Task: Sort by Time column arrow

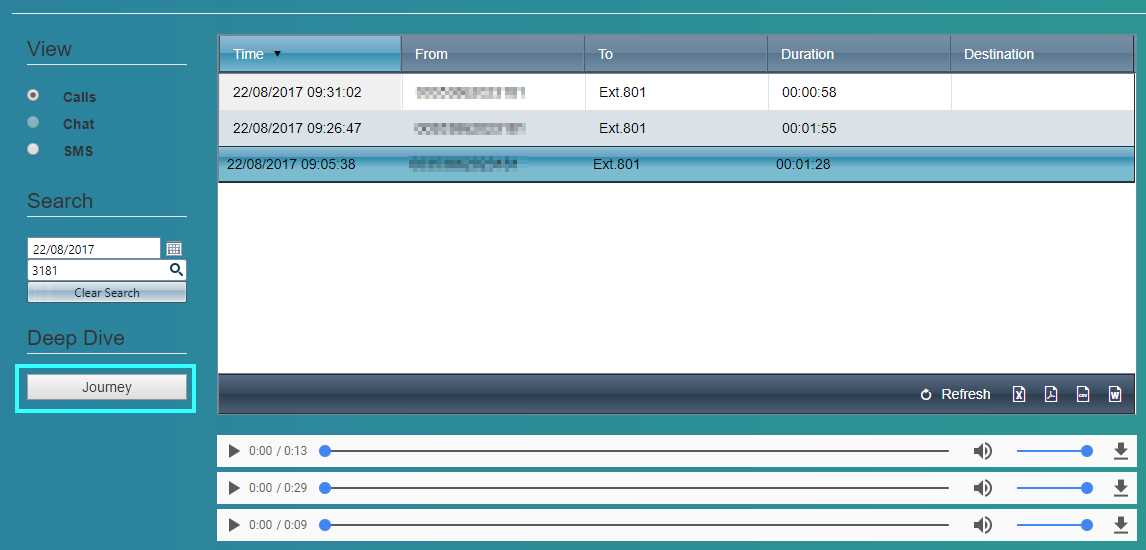Action: click(277, 54)
